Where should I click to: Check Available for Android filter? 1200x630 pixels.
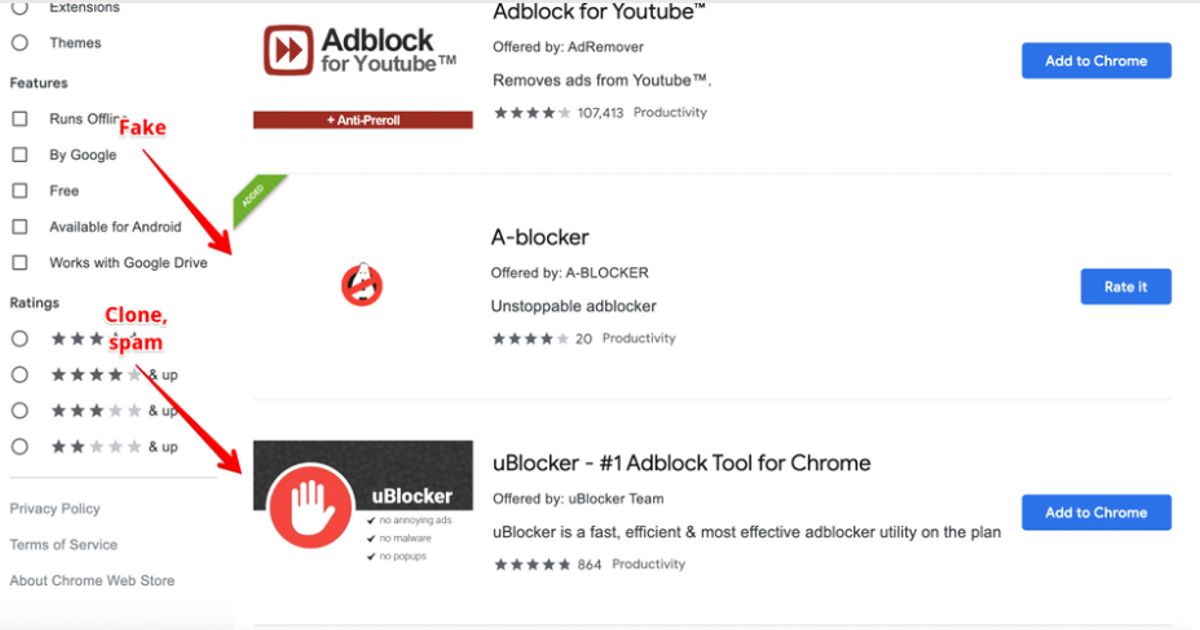(20, 227)
